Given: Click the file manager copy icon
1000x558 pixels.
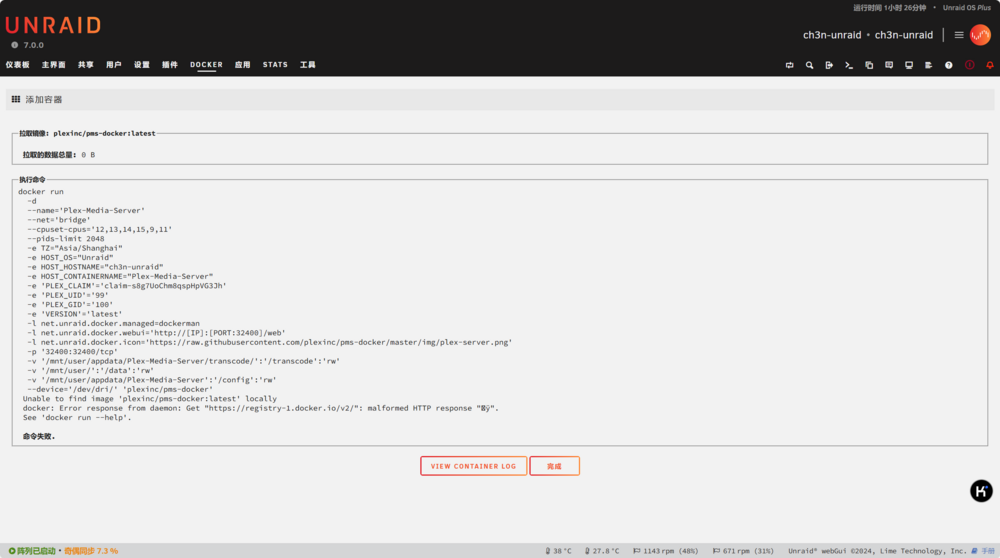Looking at the screenshot, I should [x=869, y=65].
